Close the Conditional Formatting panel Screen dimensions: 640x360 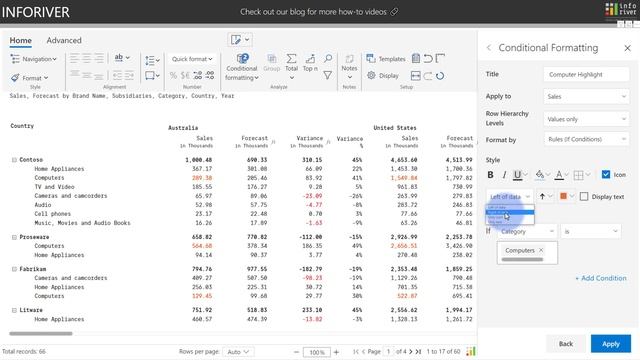click(x=627, y=48)
